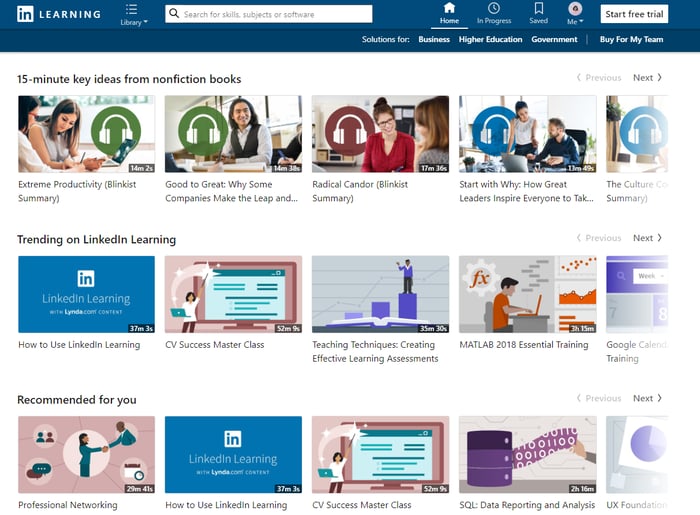Click the Trending on LinkedIn Learning heading
700x515 pixels.
pos(96,240)
